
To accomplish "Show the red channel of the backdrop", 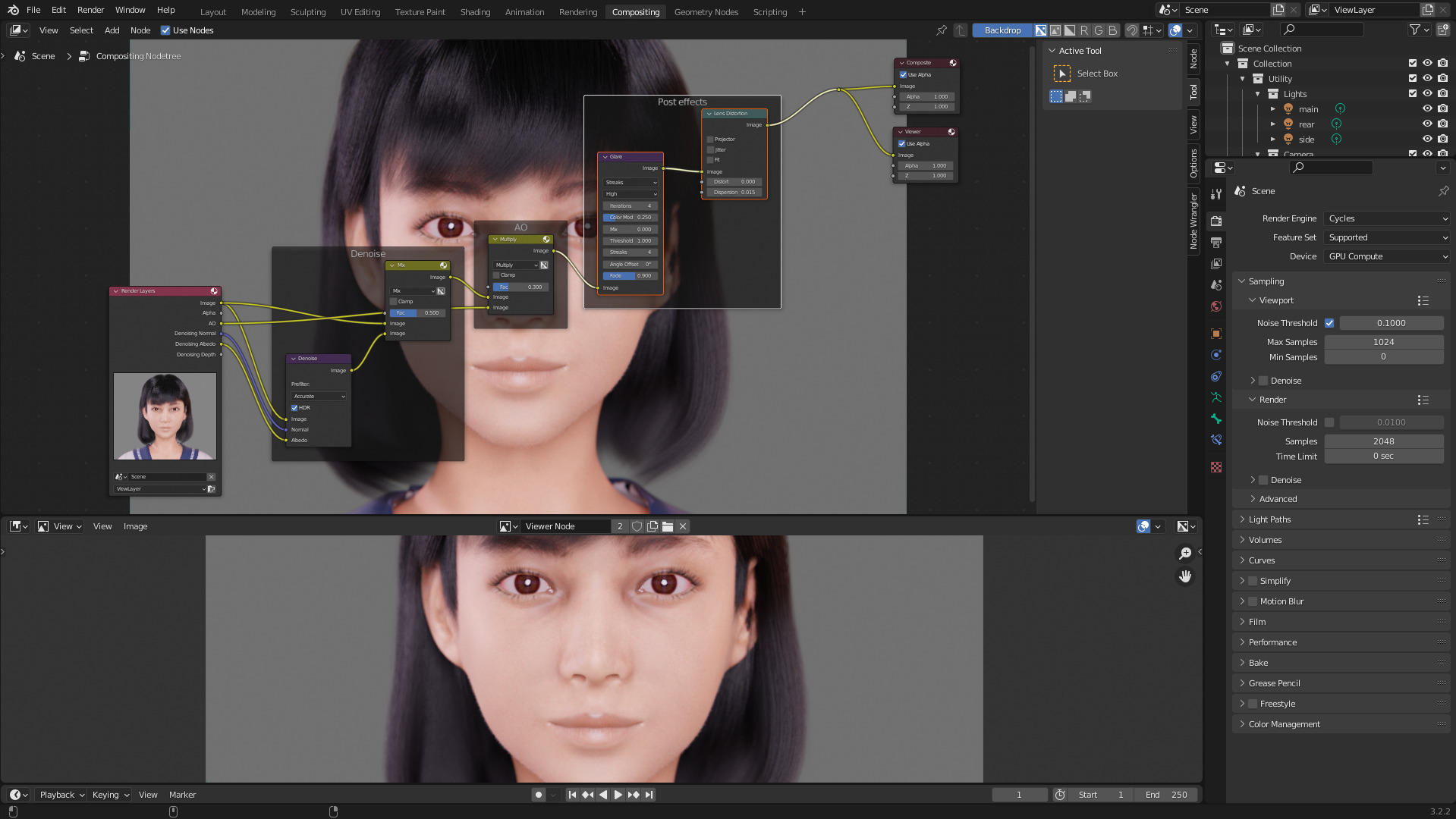I will pos(1083,30).
